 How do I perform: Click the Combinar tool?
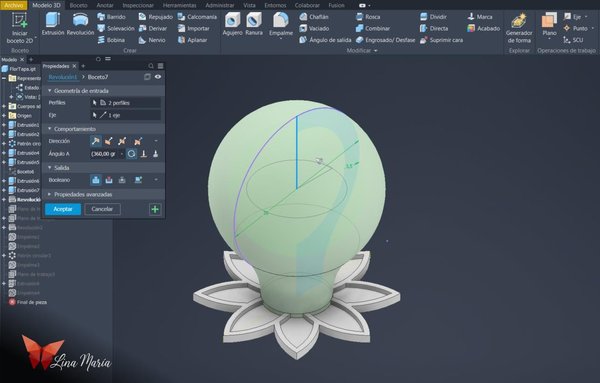[x=373, y=28]
